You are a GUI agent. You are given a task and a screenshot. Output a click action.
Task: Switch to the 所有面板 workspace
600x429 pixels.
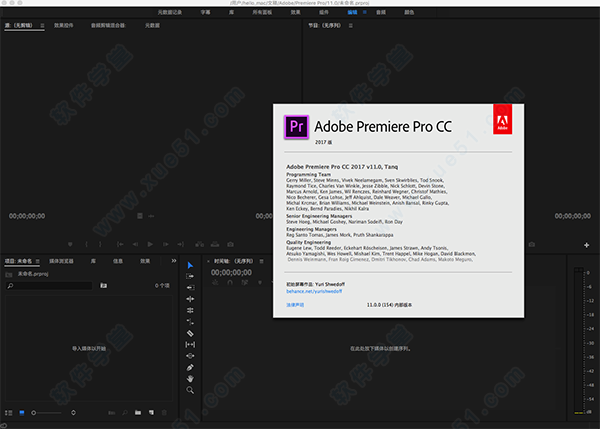pyautogui.click(x=262, y=12)
